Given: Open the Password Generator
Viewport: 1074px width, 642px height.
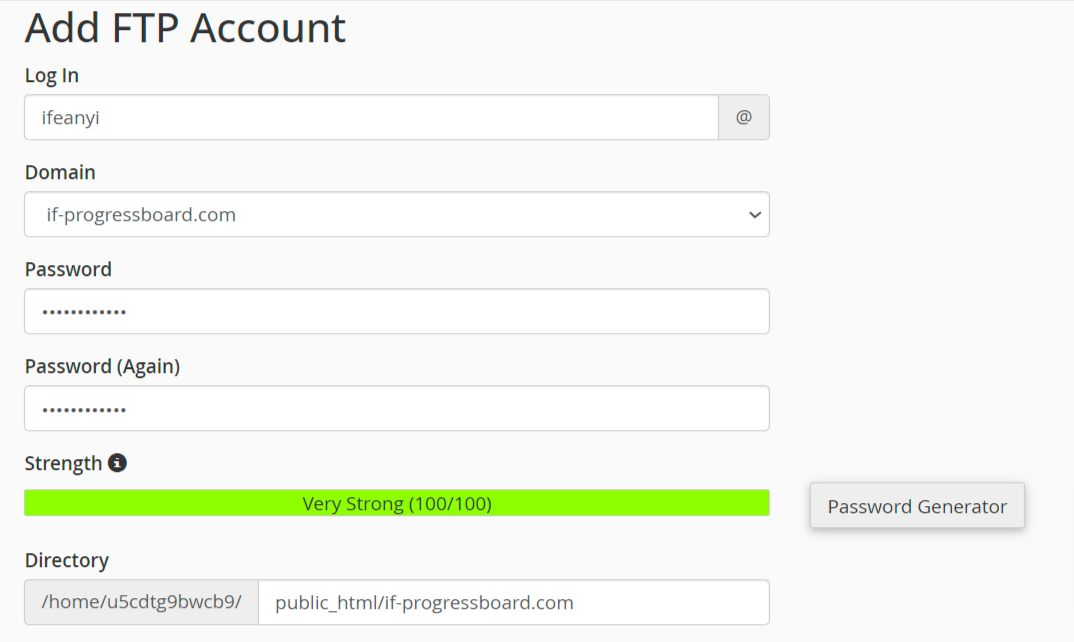Looking at the screenshot, I should (x=917, y=506).
